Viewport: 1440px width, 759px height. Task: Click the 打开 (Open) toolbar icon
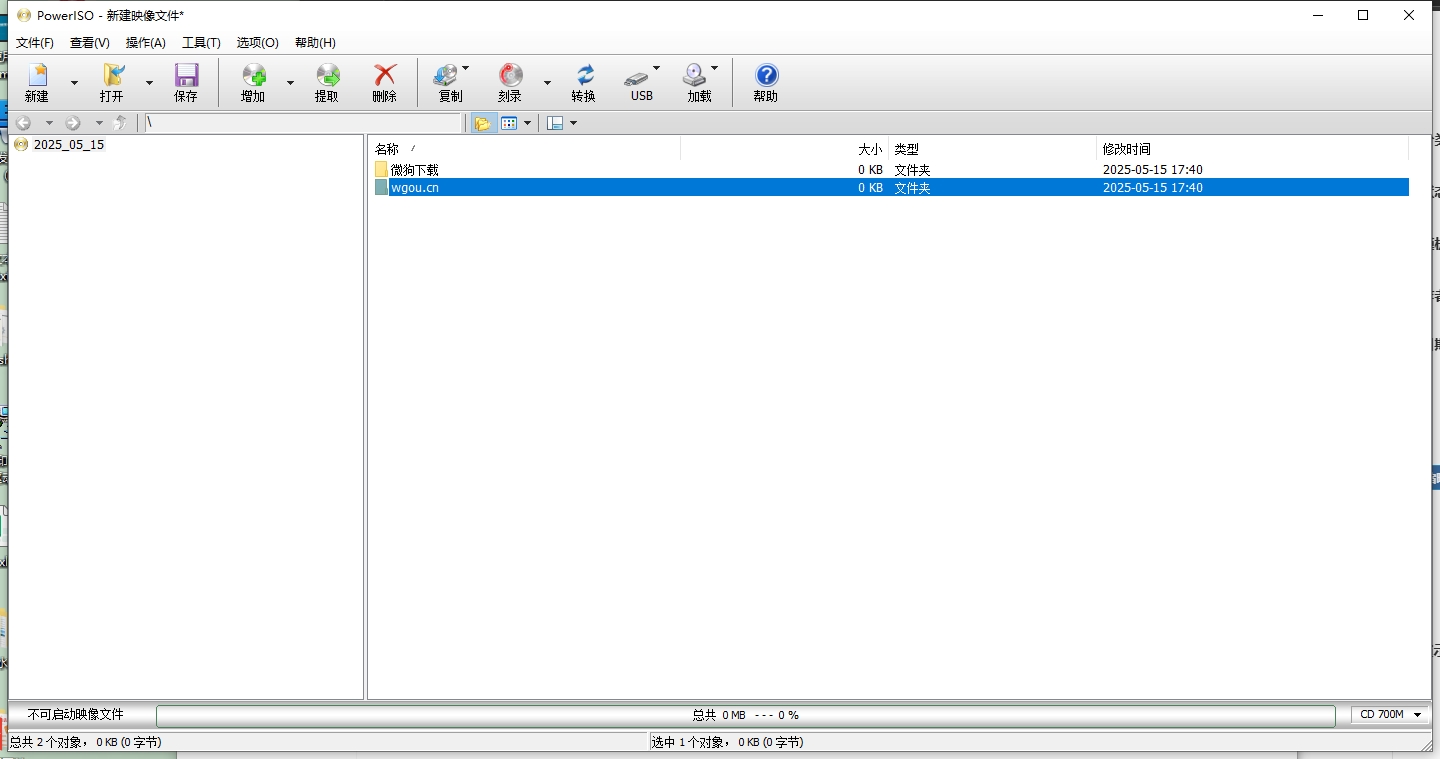coord(113,75)
